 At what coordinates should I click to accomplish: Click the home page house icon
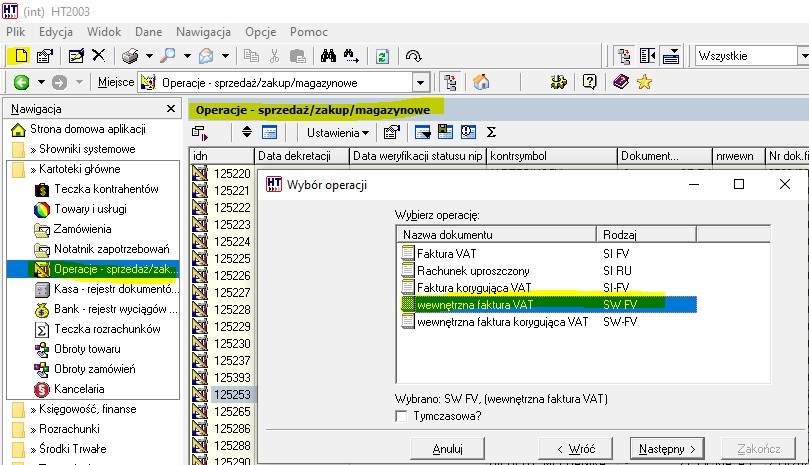[481, 82]
